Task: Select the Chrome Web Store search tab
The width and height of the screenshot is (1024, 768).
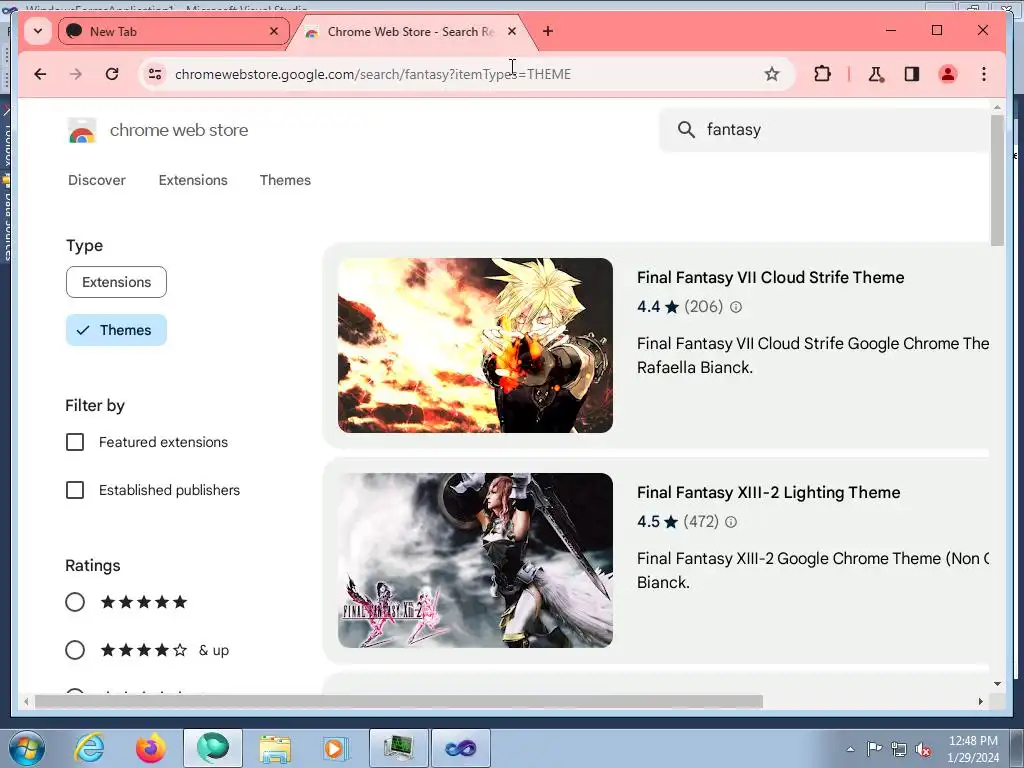Action: pyautogui.click(x=411, y=31)
